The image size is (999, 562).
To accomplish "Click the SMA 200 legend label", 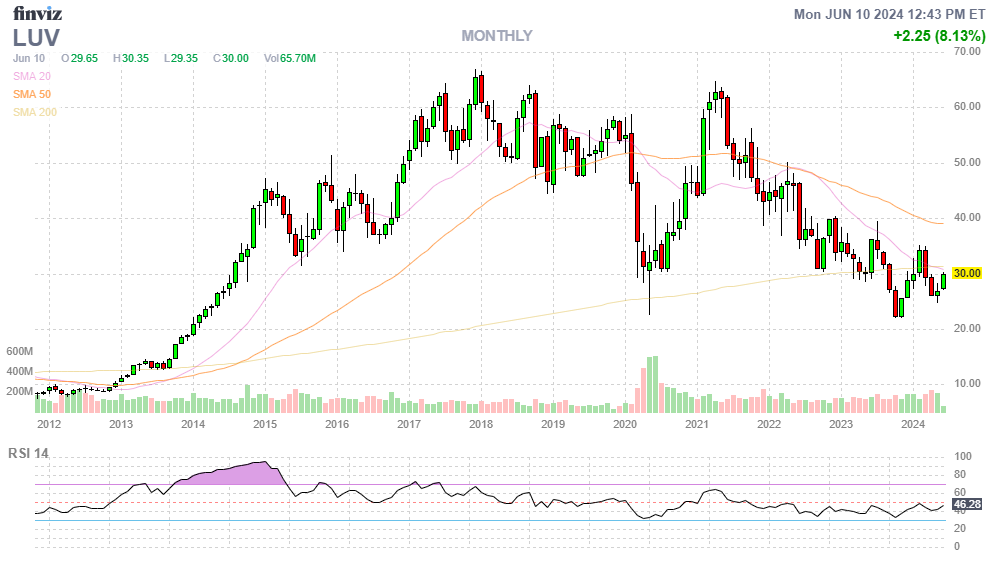I will 34,112.
